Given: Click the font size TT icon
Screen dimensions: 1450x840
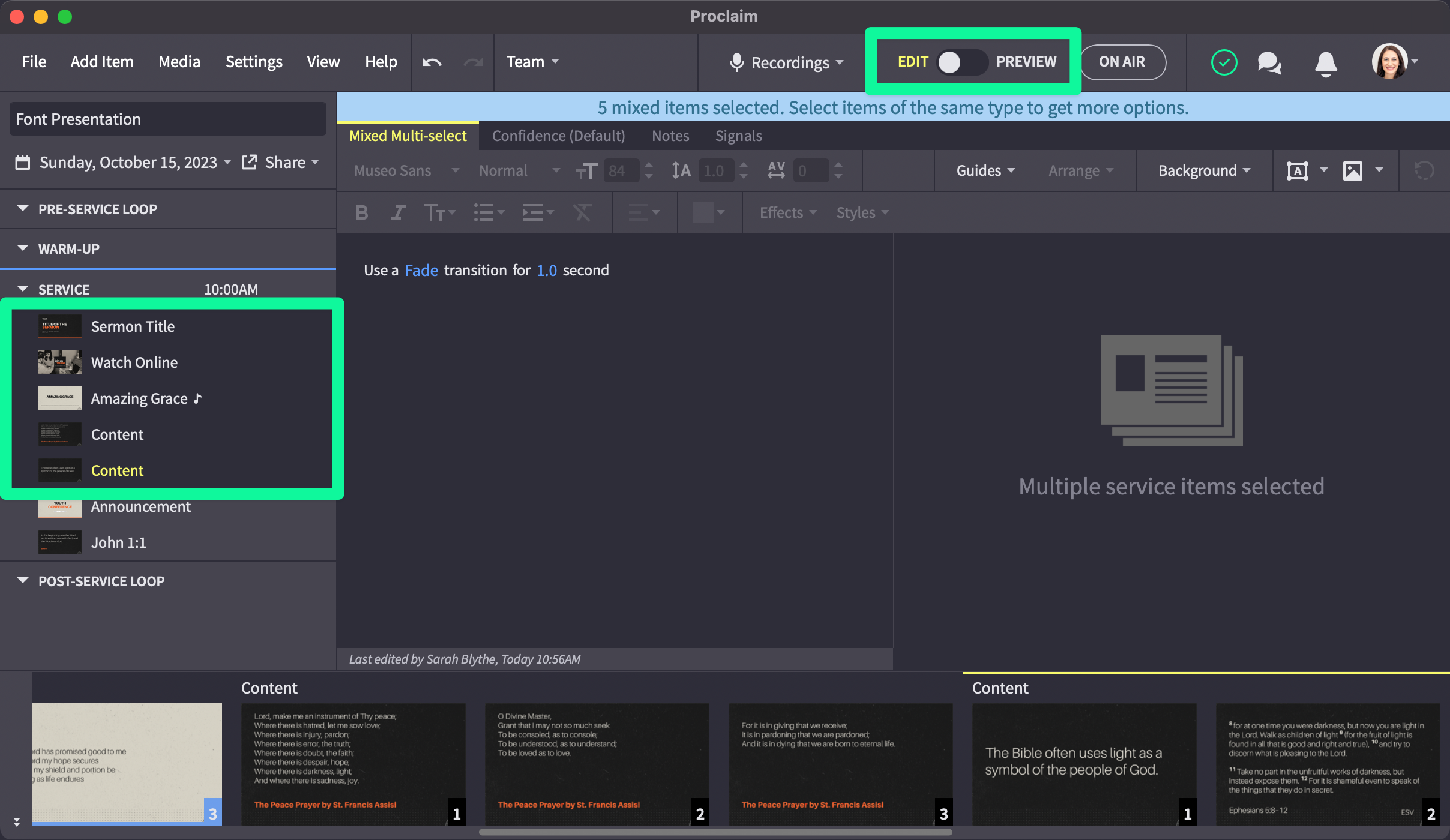Looking at the screenshot, I should point(586,171).
